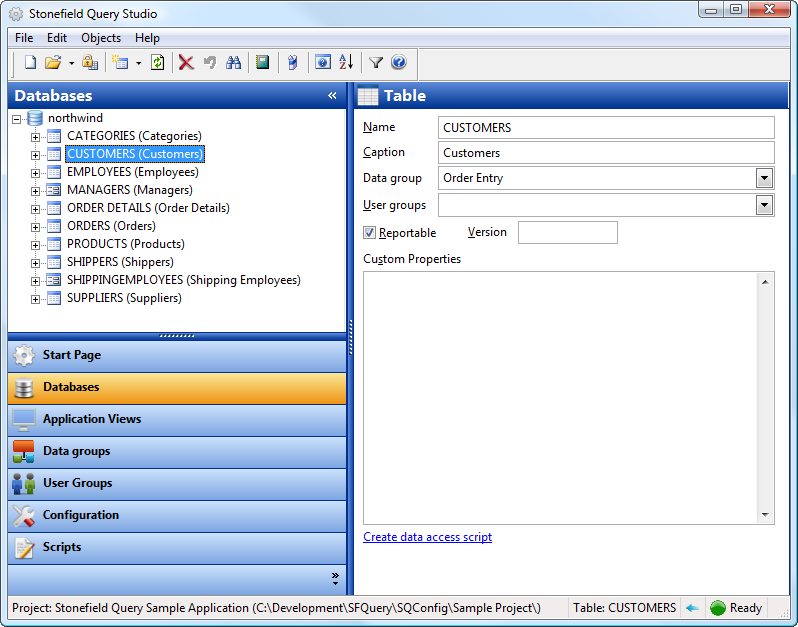Click the Caption text field

606,153
